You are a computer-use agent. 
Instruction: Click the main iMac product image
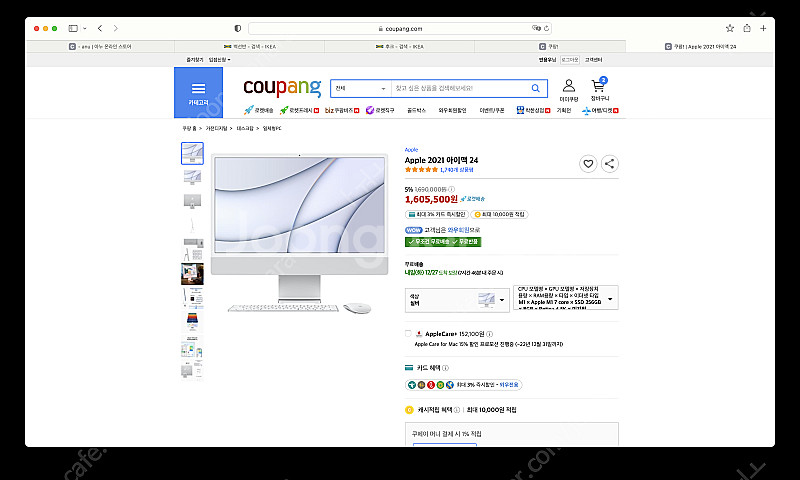tap(299, 234)
